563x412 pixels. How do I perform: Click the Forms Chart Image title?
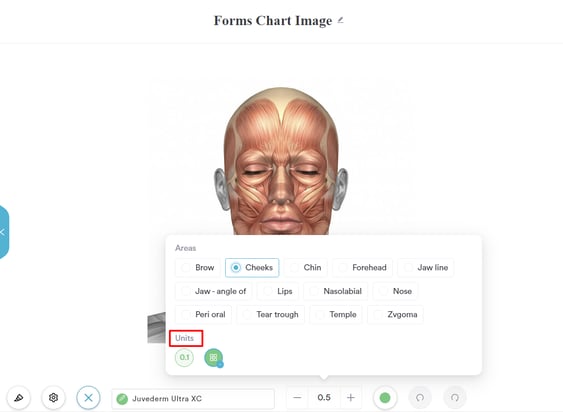point(273,20)
